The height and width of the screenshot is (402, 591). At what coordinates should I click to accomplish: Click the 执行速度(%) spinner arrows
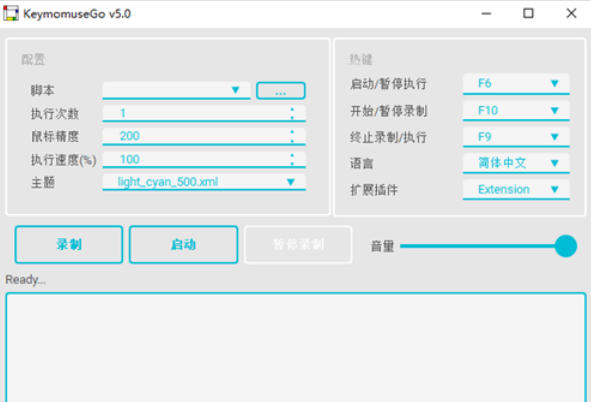tap(292, 159)
